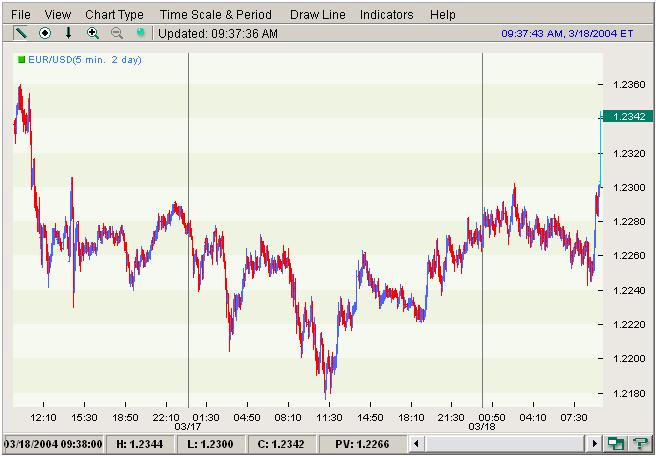Click the 1.2180 price axis label
Image resolution: width=656 pixels, height=457 pixels.
coord(629,393)
